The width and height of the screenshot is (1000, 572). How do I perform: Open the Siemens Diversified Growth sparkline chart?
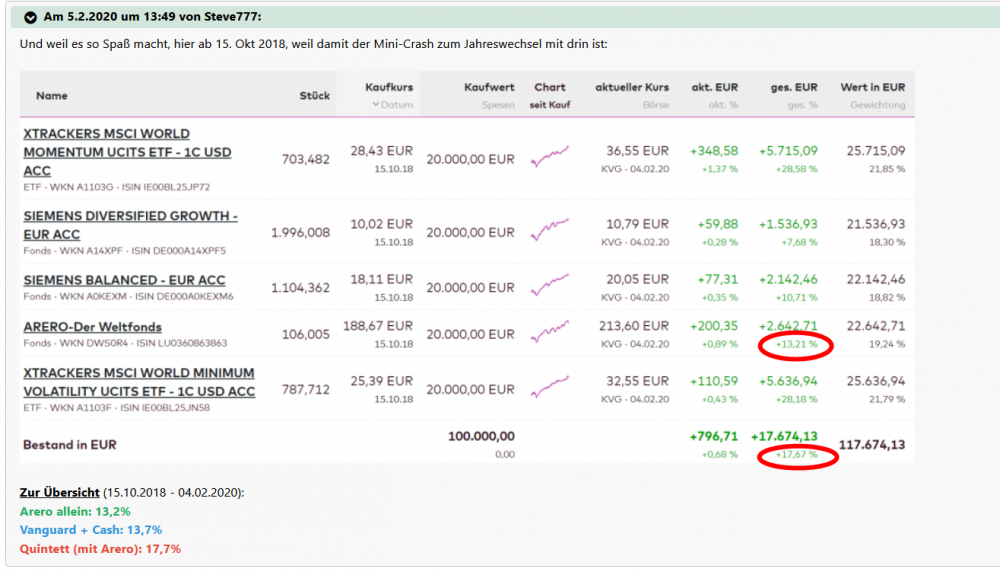pyautogui.click(x=549, y=230)
